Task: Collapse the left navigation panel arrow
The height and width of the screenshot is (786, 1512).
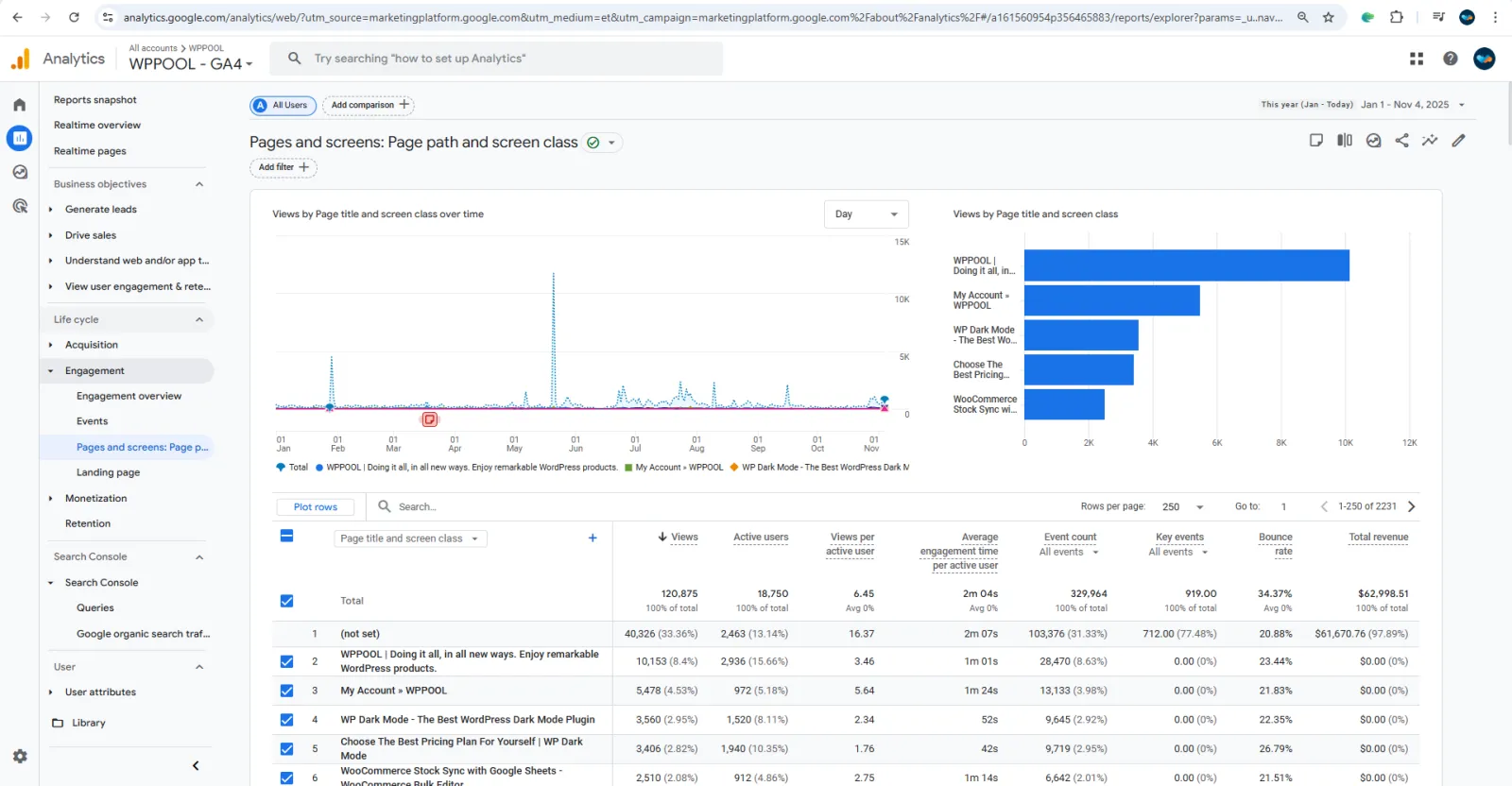Action: pyautogui.click(x=196, y=765)
